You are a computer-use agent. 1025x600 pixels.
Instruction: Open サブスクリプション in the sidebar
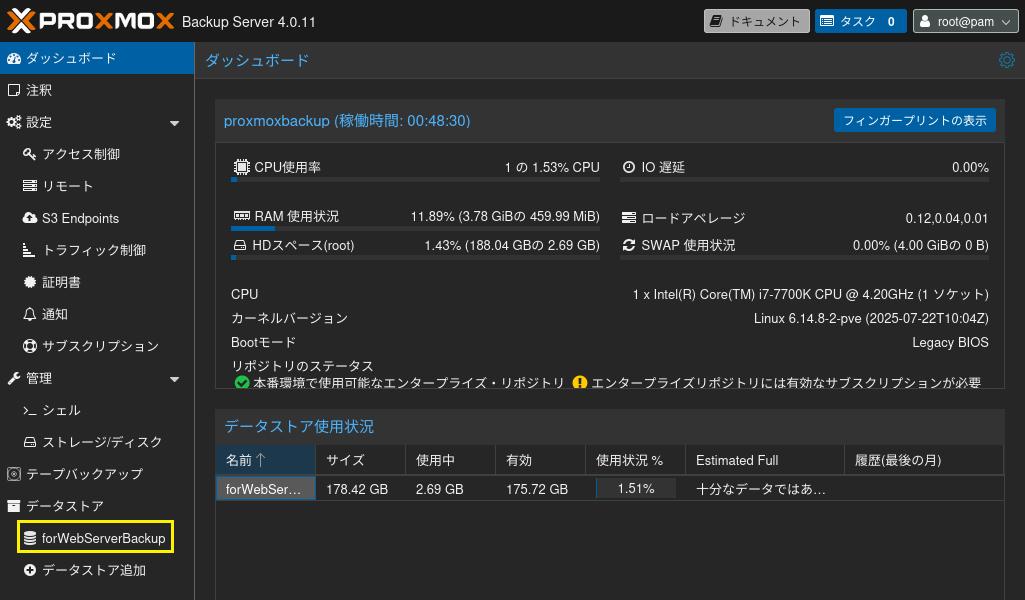97,346
